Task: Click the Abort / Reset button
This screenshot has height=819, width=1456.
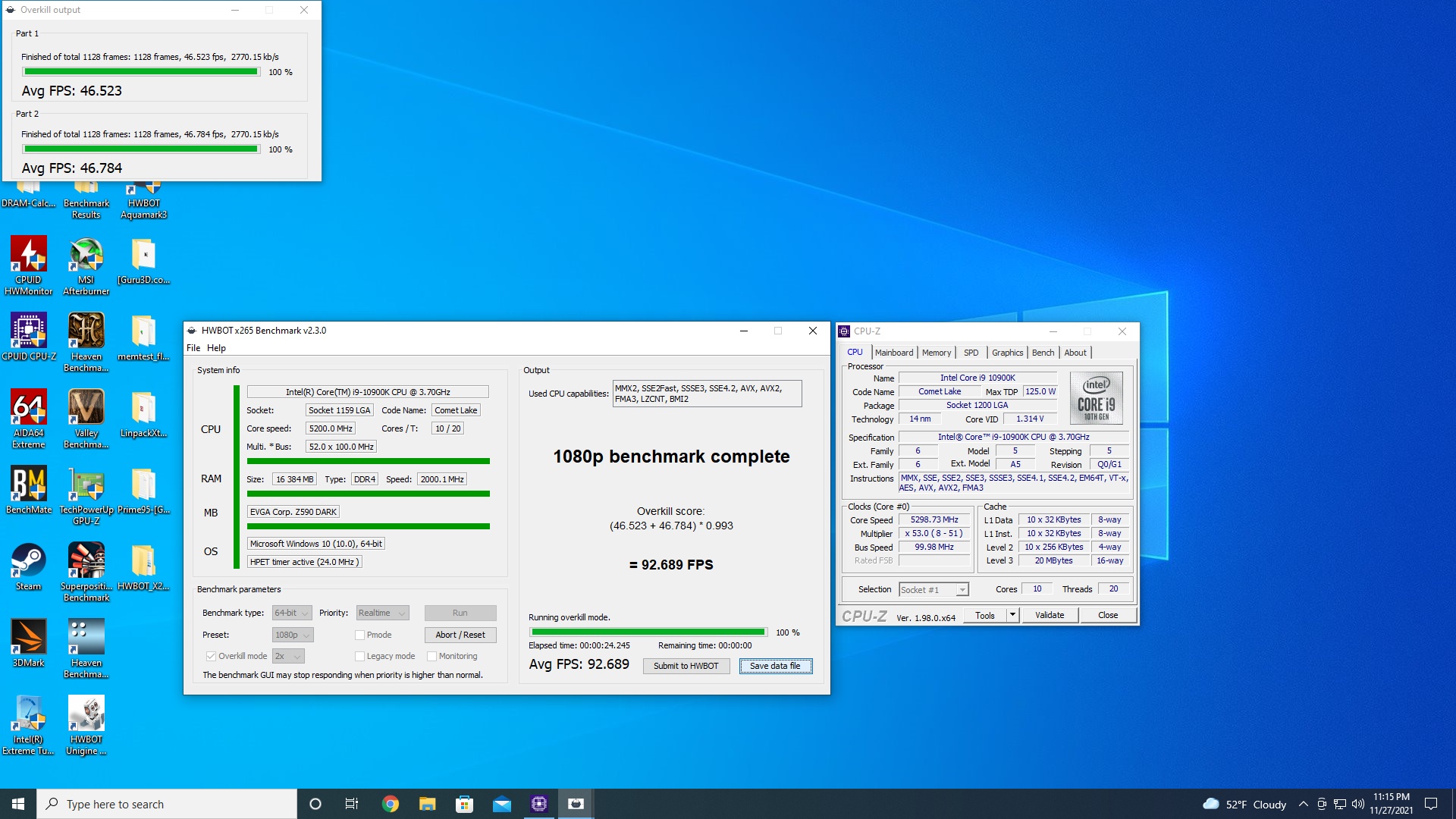Action: point(460,635)
